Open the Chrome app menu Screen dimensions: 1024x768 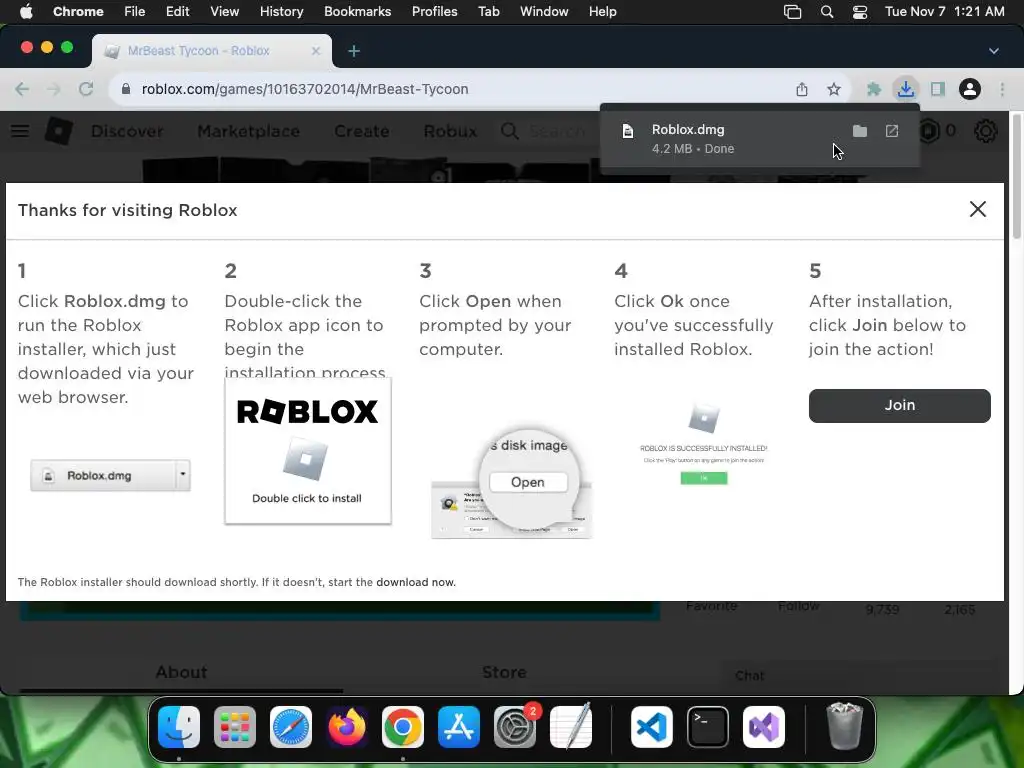(x=78, y=11)
